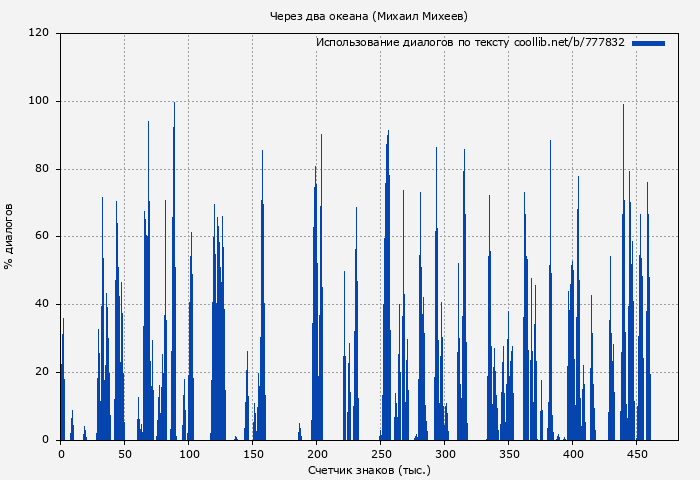Click the '250' tick label on x-axis
Viewport: 700px width, 480px height.
pos(381,453)
